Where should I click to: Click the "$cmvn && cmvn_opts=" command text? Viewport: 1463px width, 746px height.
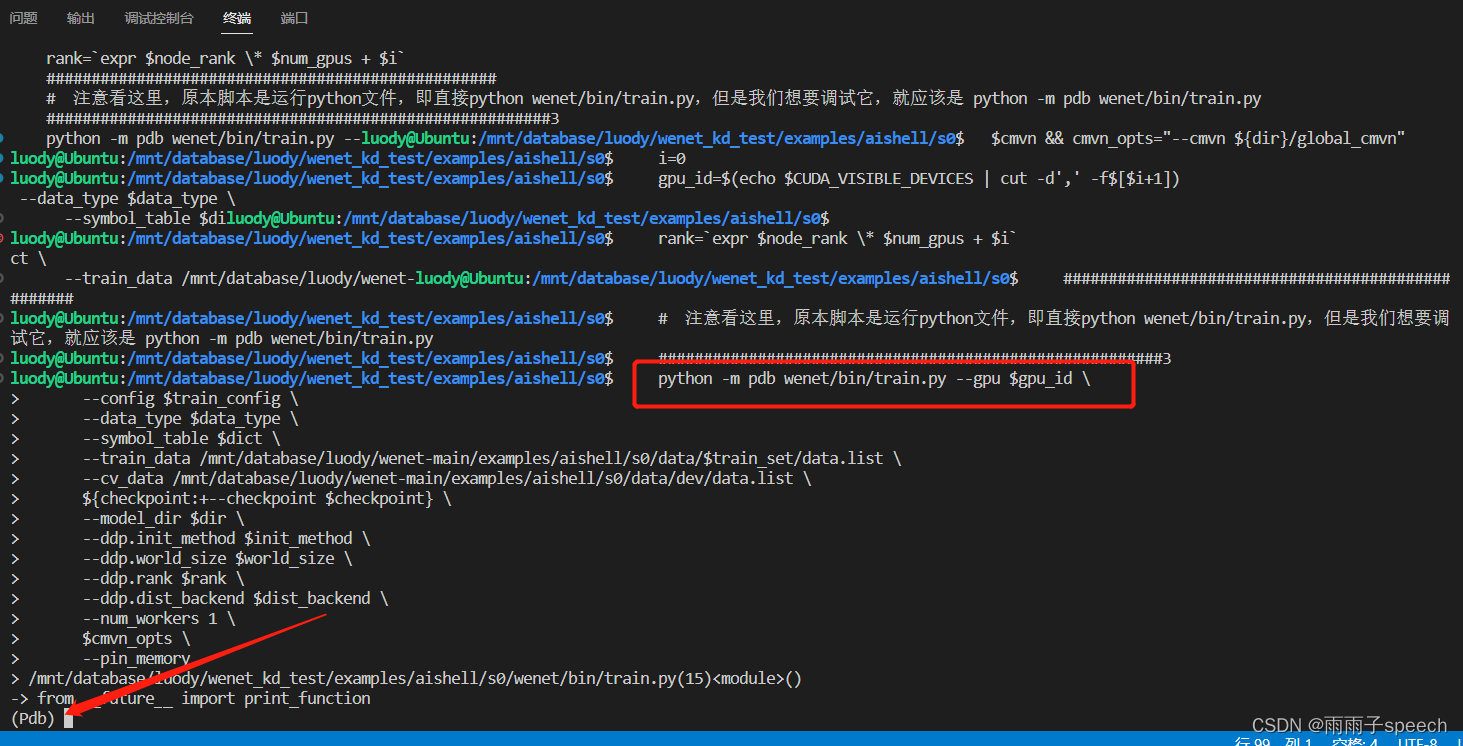coord(1199,138)
